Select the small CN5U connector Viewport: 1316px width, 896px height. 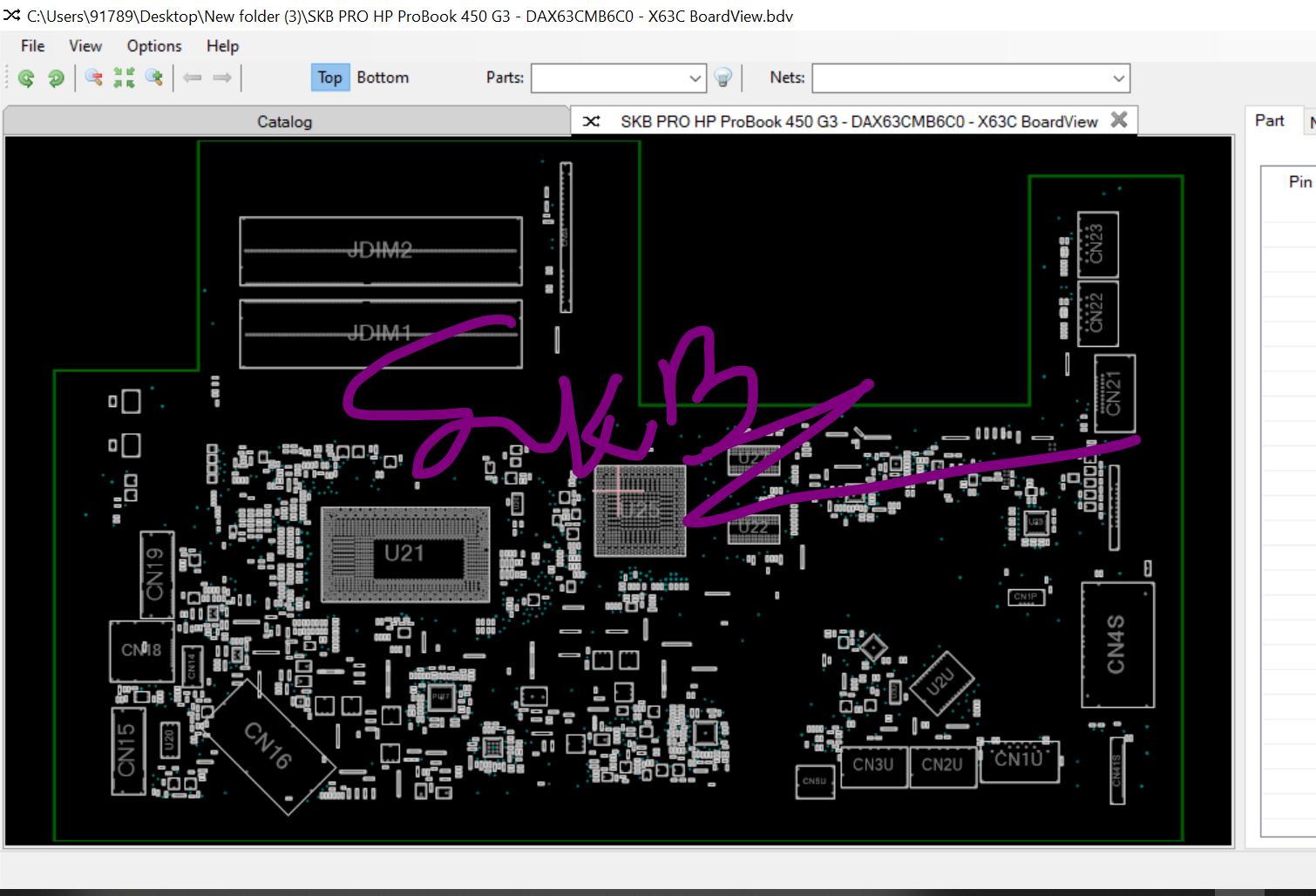pos(815,782)
